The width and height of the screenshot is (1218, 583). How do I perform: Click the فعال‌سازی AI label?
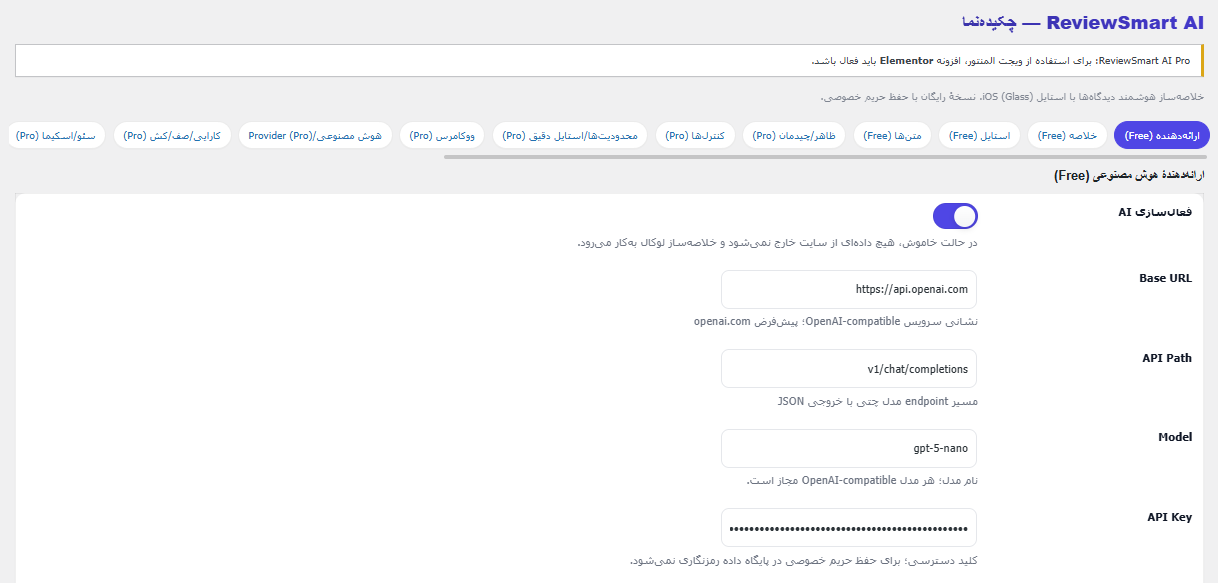(1155, 213)
